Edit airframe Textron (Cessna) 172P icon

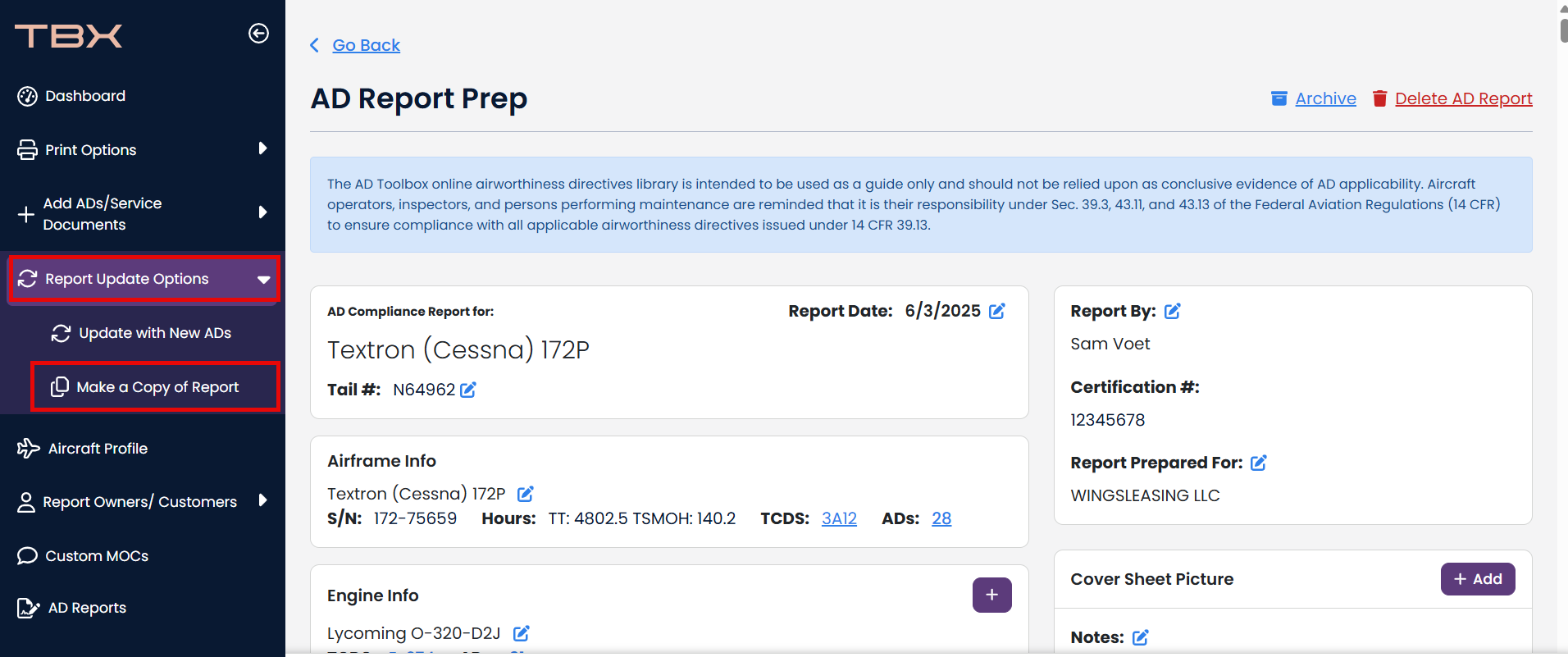[526, 494]
